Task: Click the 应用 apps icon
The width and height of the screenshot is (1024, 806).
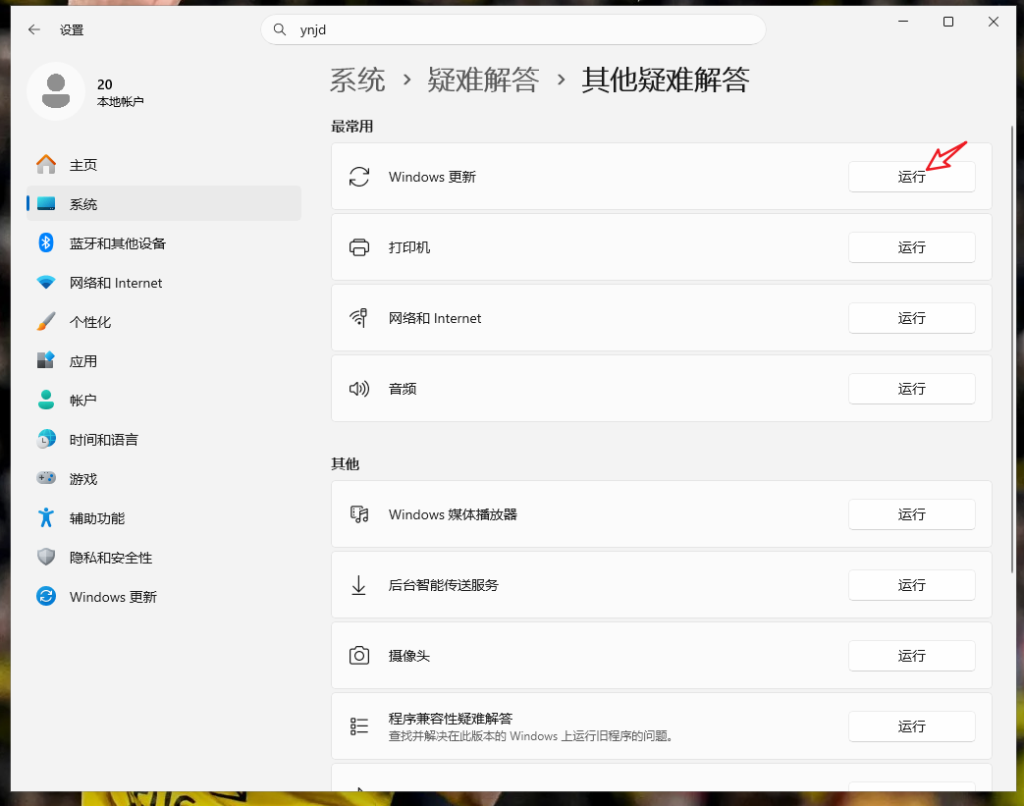Action: click(46, 361)
